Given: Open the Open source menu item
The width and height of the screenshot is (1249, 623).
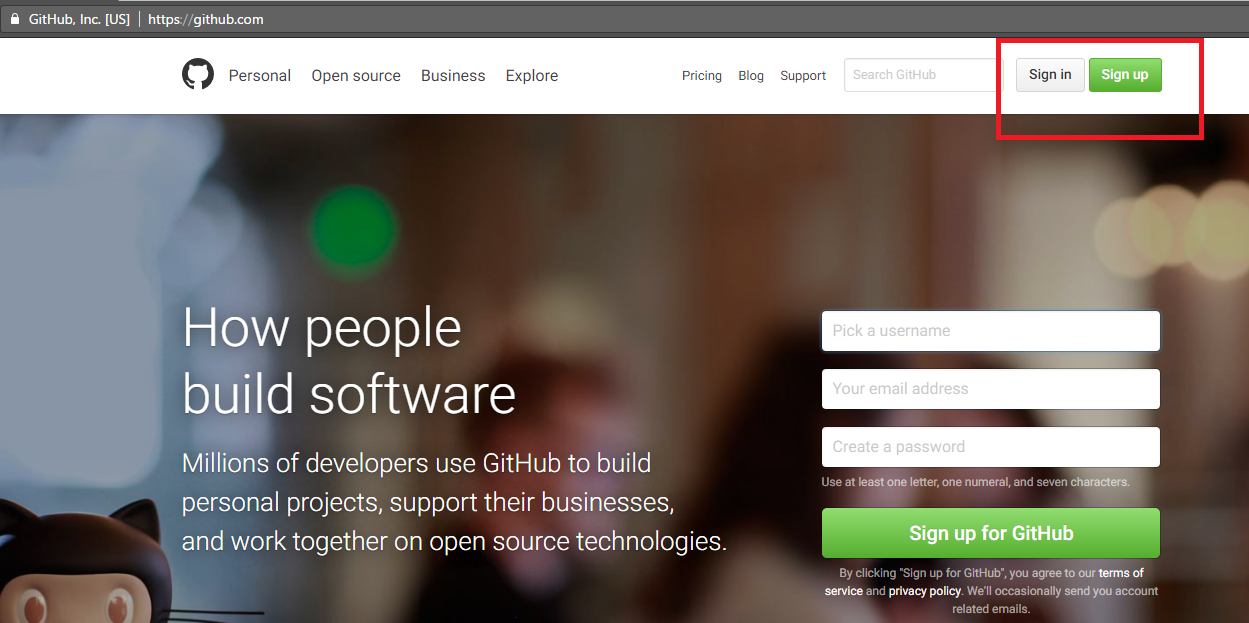Looking at the screenshot, I should click(356, 75).
